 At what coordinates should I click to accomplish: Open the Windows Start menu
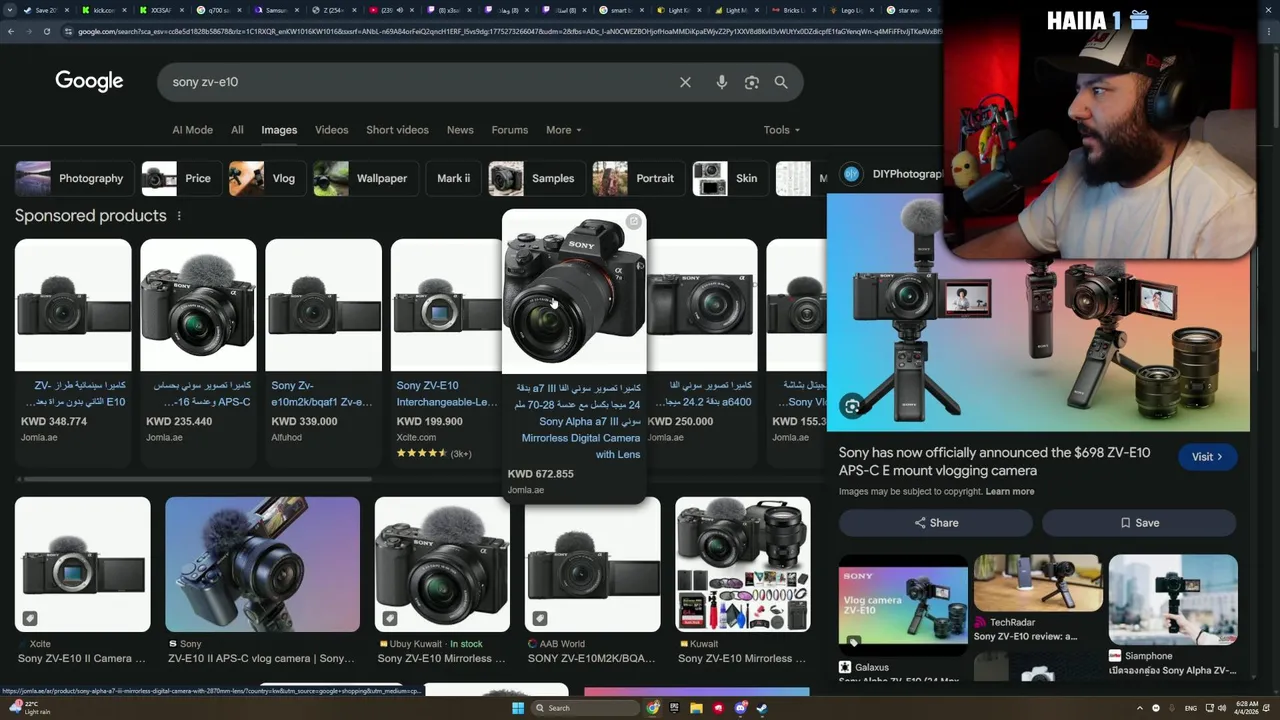tap(518, 708)
